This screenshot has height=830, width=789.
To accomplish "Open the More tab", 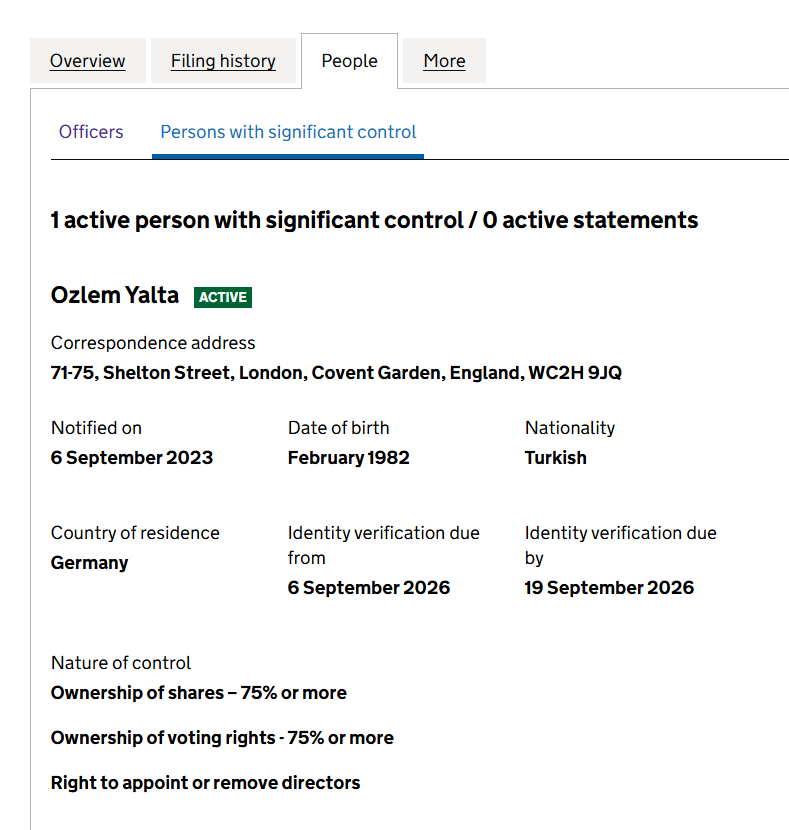I will 444,61.
